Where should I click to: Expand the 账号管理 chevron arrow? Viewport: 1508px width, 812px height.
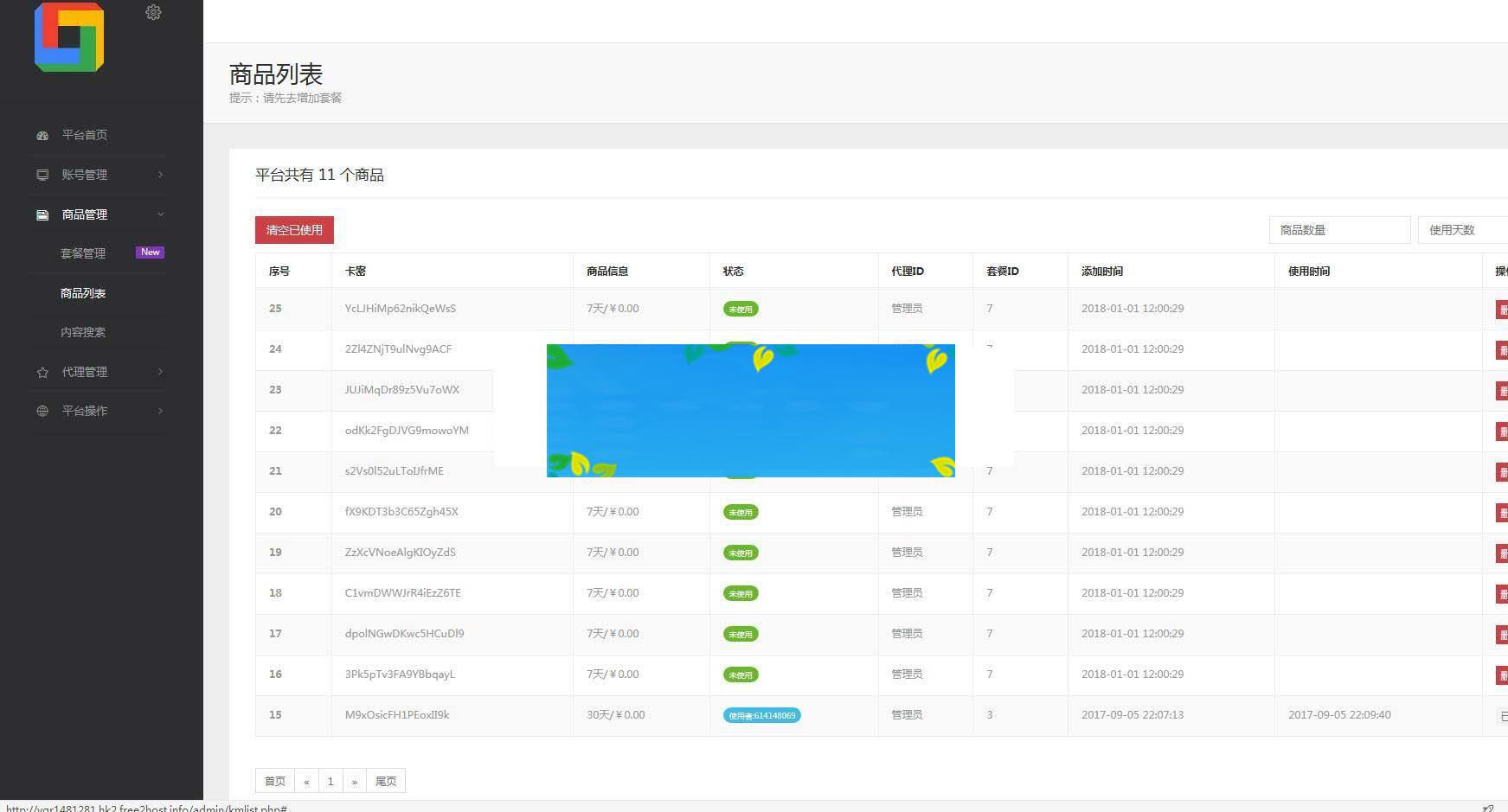(161, 175)
